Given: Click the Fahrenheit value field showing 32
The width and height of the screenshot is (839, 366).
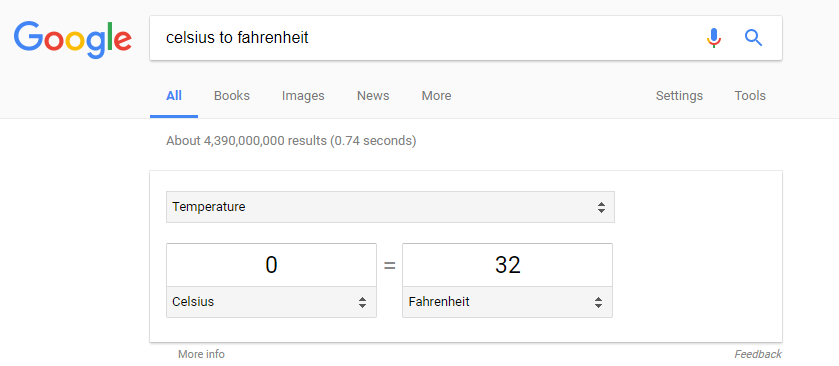Looking at the screenshot, I should pyautogui.click(x=507, y=265).
